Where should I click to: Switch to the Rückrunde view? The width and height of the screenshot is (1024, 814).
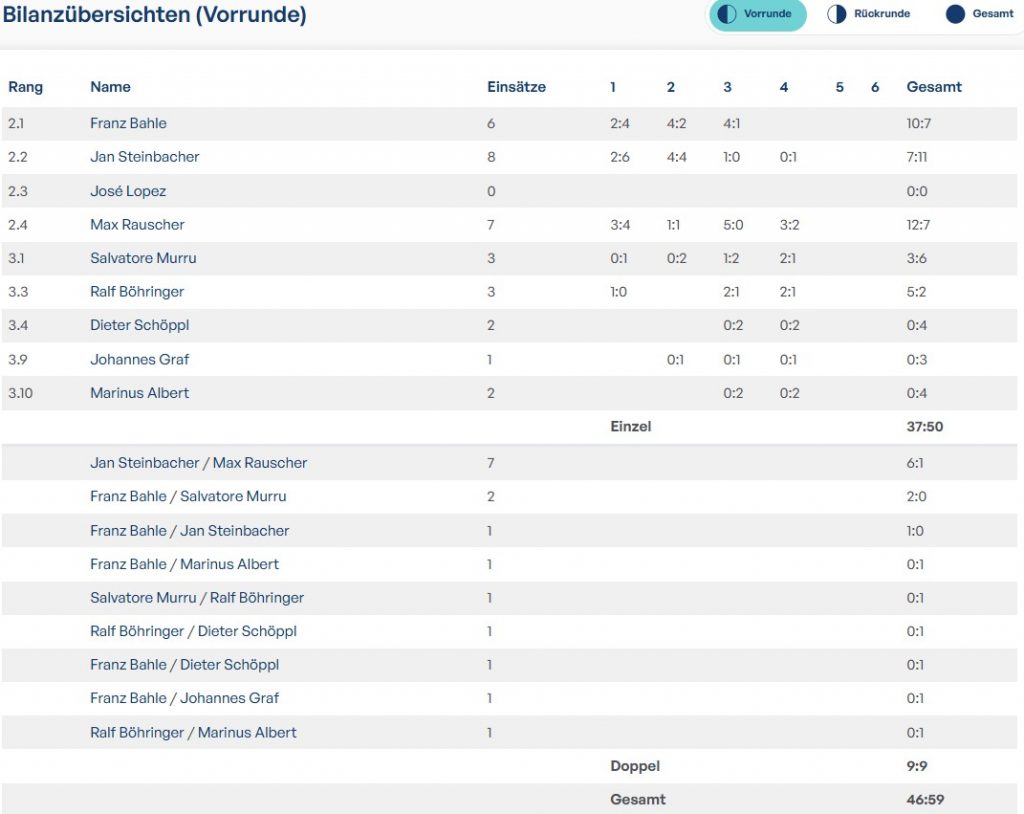point(881,15)
